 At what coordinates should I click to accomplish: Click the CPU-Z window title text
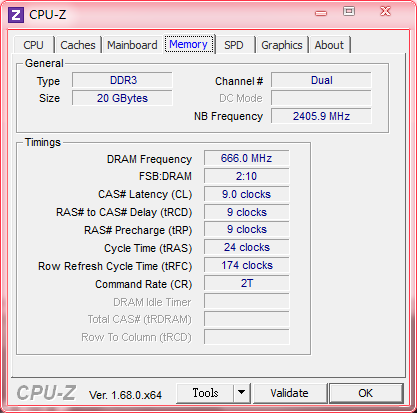[48, 15]
